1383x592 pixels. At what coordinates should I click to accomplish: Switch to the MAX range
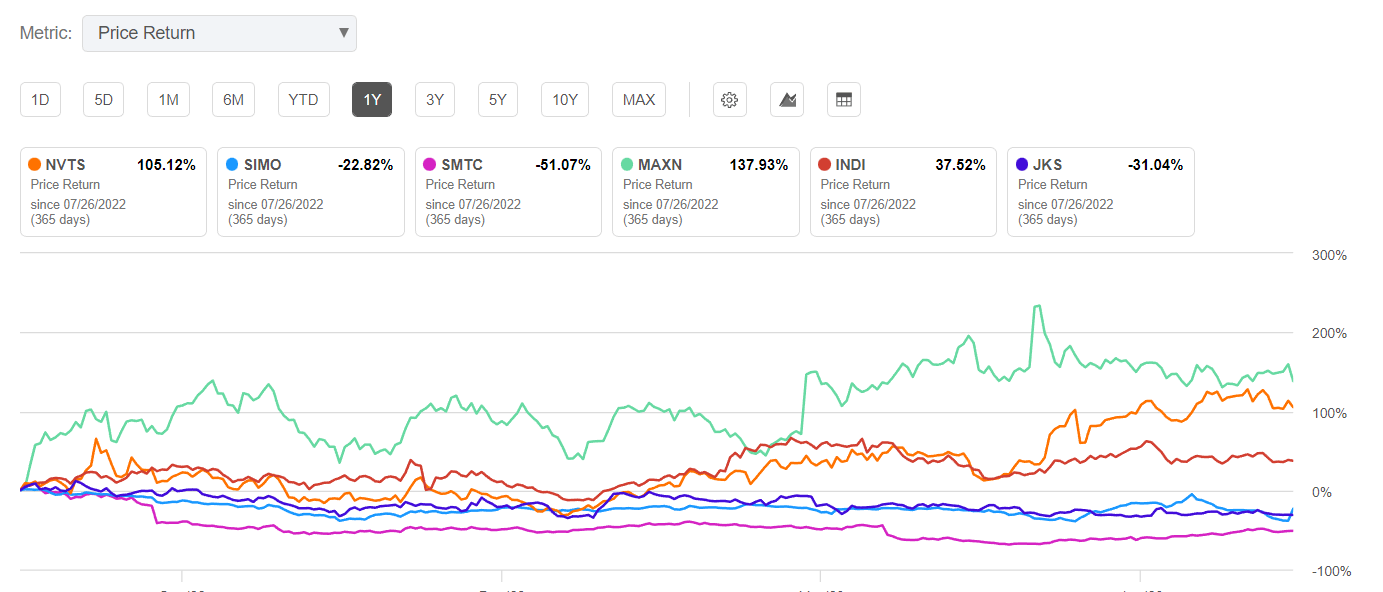[638, 99]
